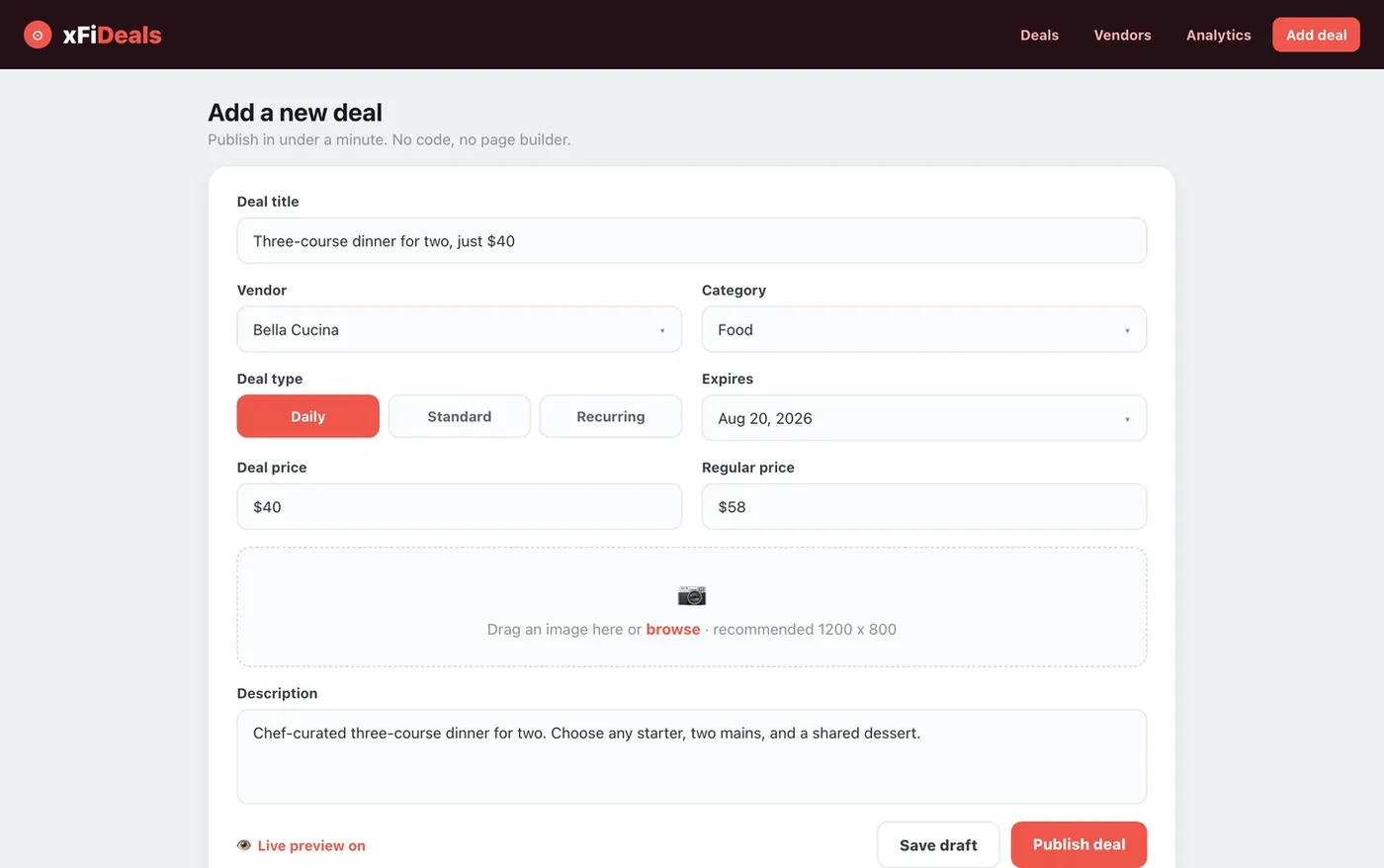Image resolution: width=1384 pixels, height=868 pixels.
Task: Click the 'Add a new deal' heading
Action: click(x=295, y=113)
